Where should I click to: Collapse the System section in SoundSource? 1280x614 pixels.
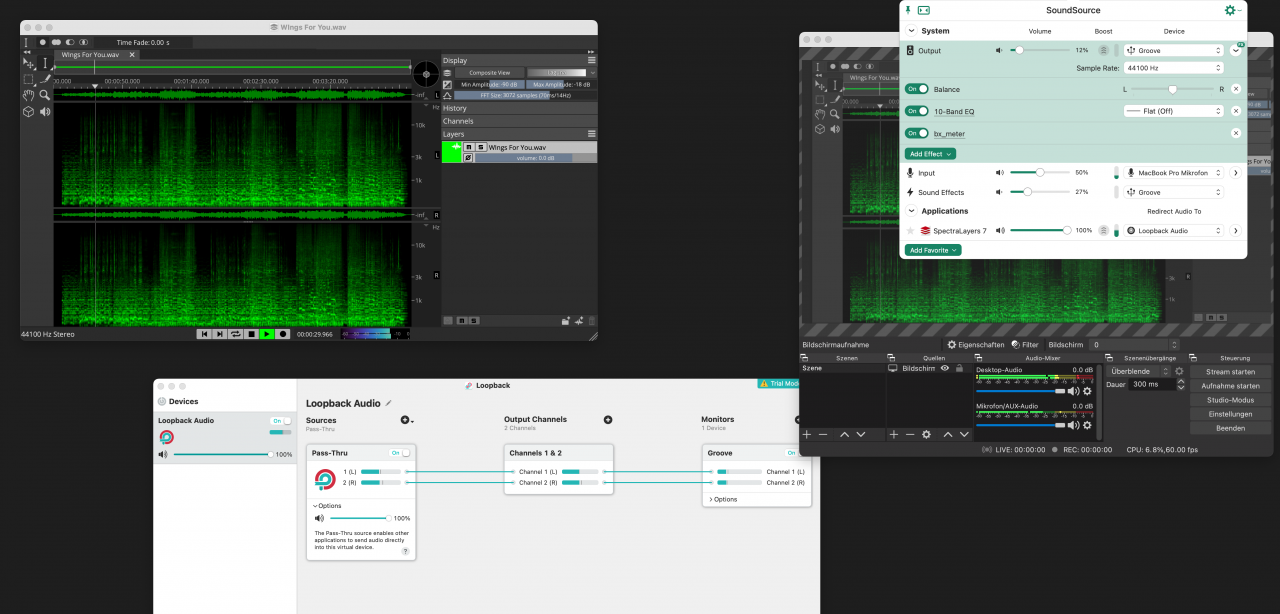[x=911, y=31]
